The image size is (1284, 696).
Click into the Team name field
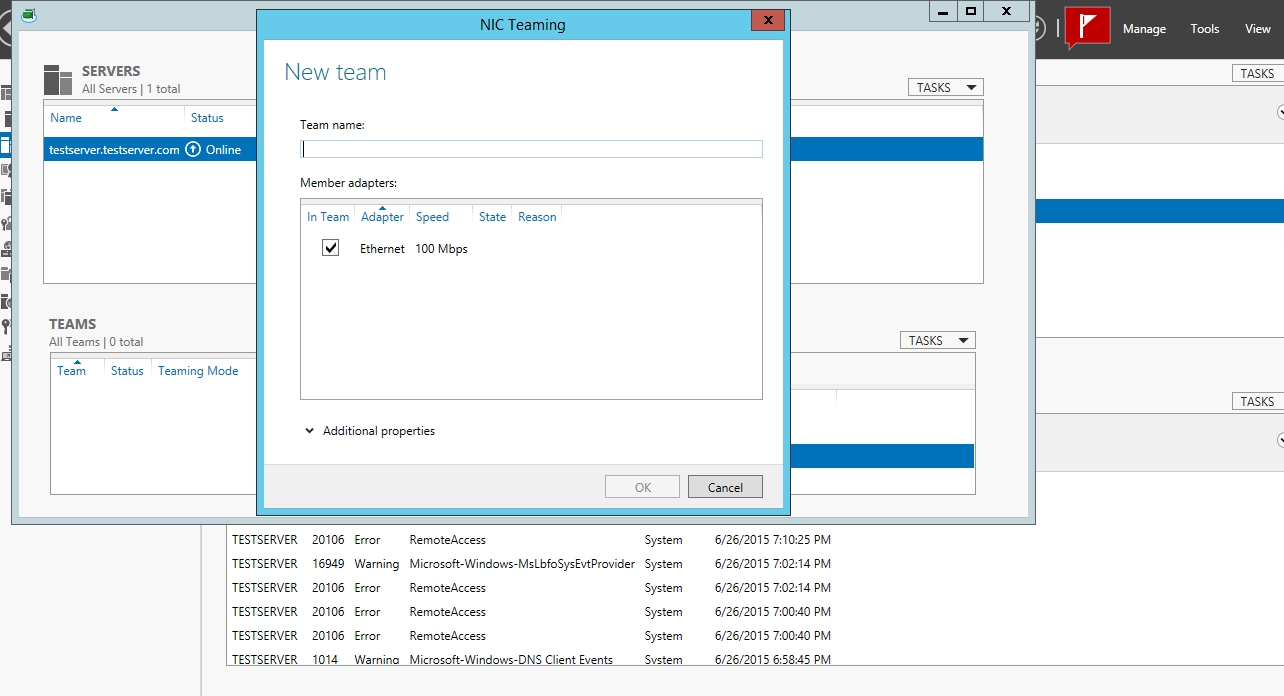[531, 149]
